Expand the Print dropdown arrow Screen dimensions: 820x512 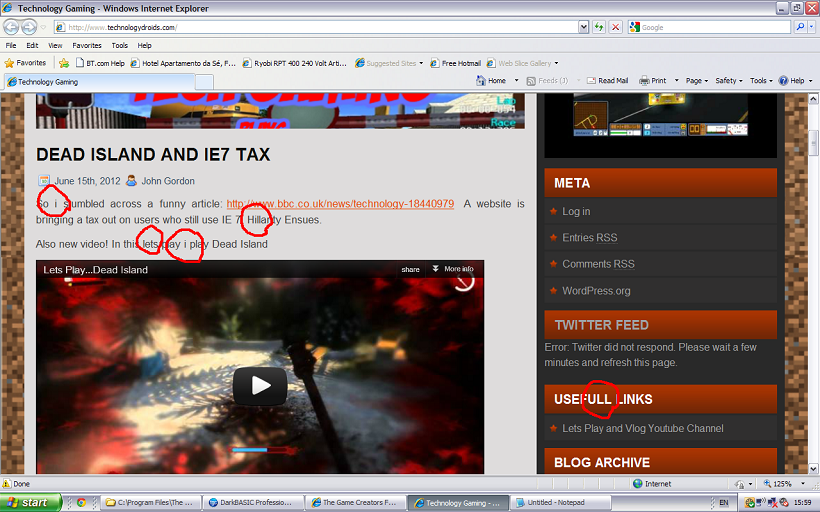[676, 81]
